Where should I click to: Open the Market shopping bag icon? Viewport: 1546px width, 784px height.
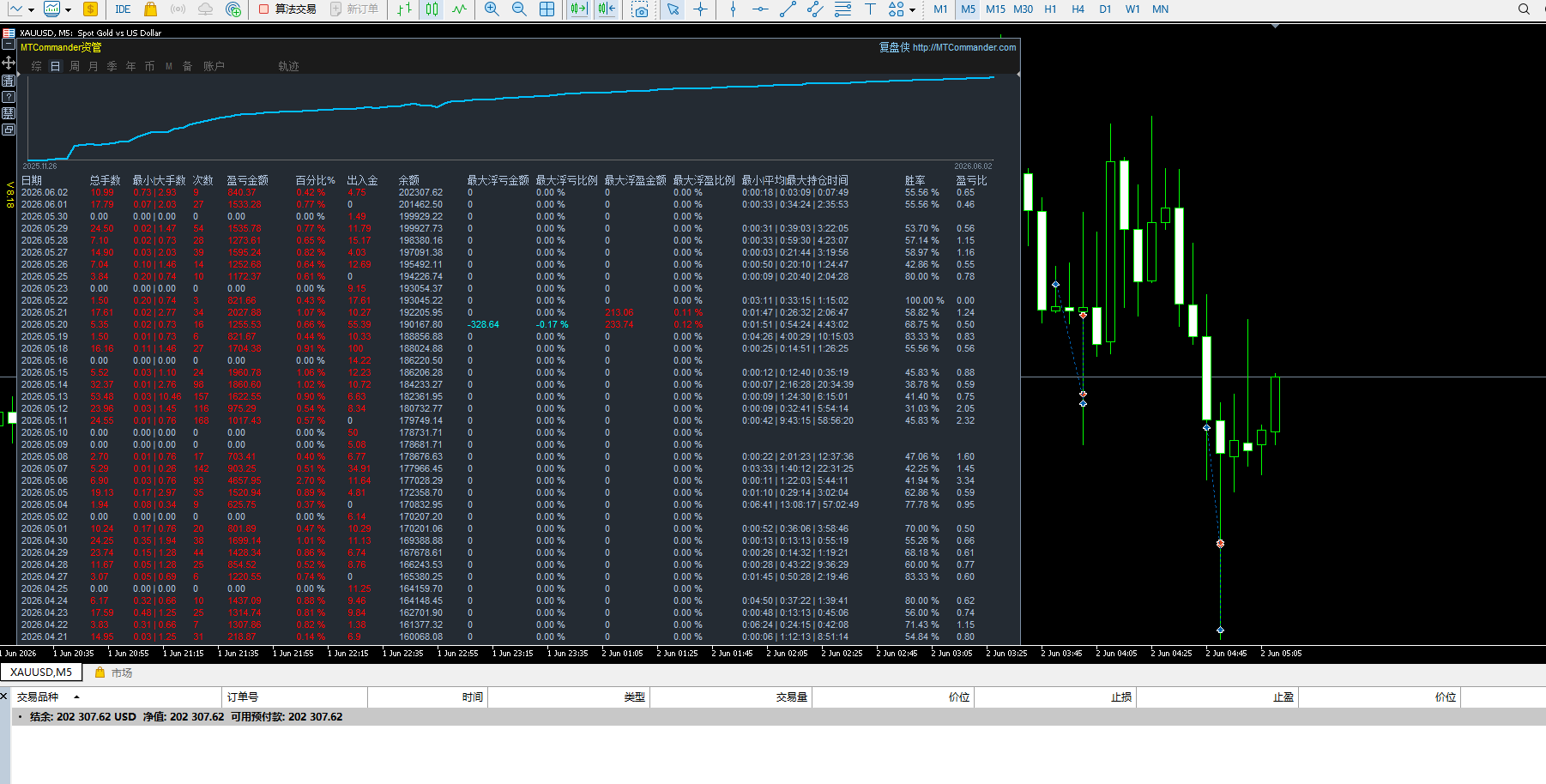tap(150, 9)
